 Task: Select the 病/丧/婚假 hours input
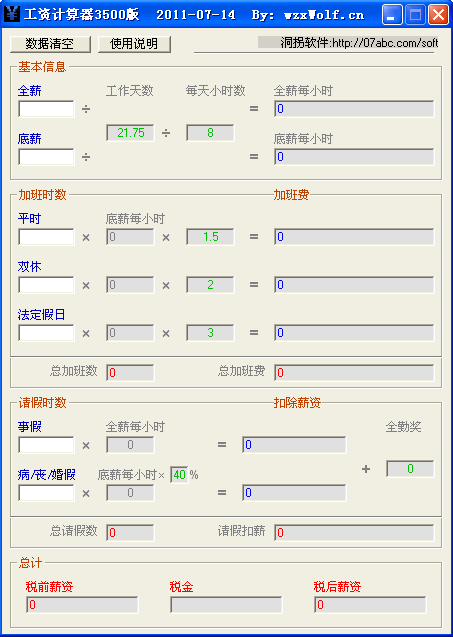46,493
